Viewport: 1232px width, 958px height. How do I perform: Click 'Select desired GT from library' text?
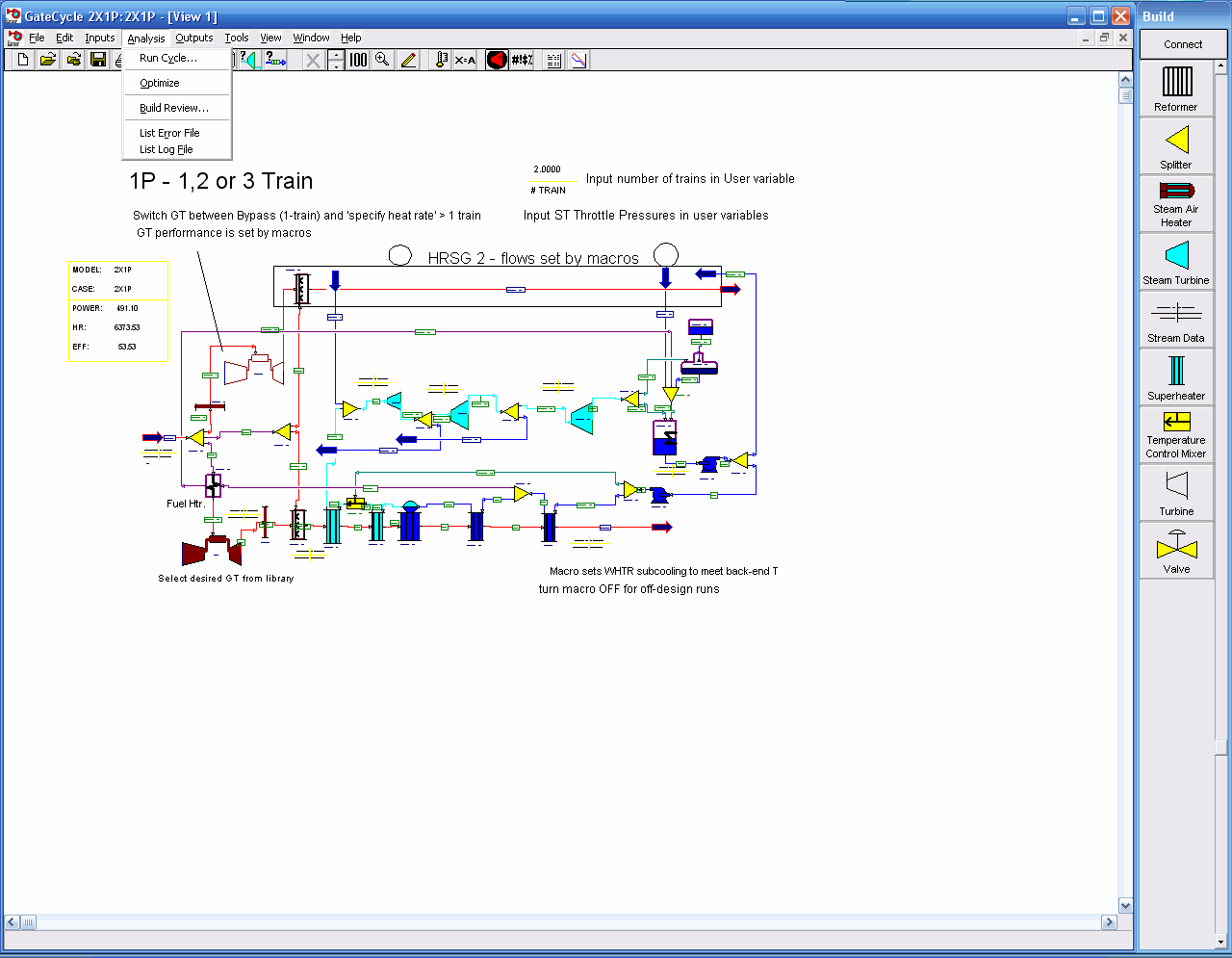click(226, 579)
